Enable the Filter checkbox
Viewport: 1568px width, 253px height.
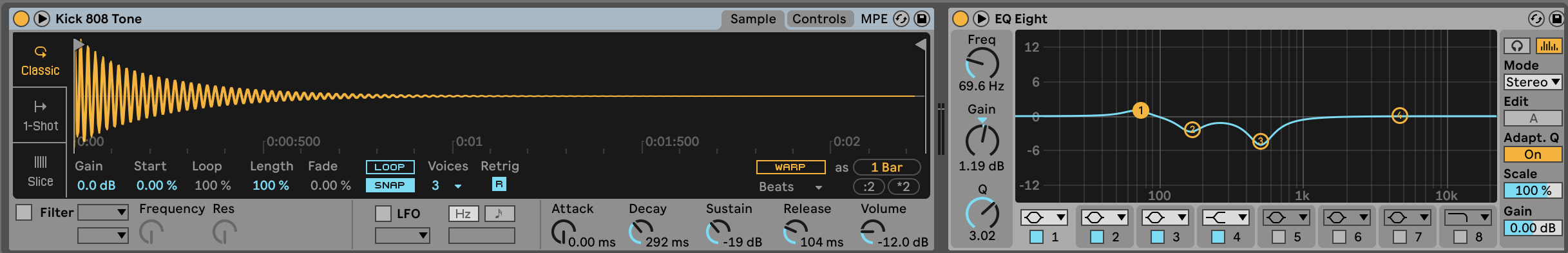(24, 212)
